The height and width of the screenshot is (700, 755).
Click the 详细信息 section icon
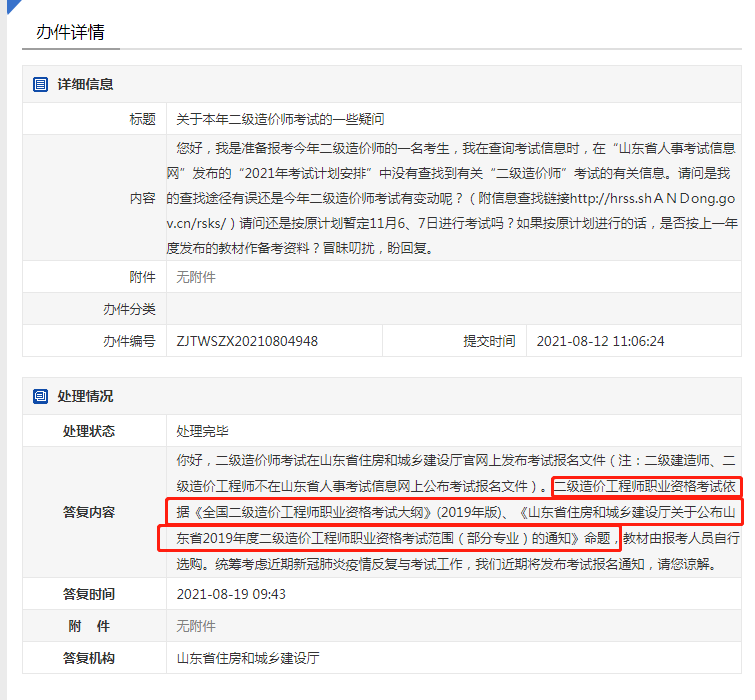pyautogui.click(x=40, y=85)
